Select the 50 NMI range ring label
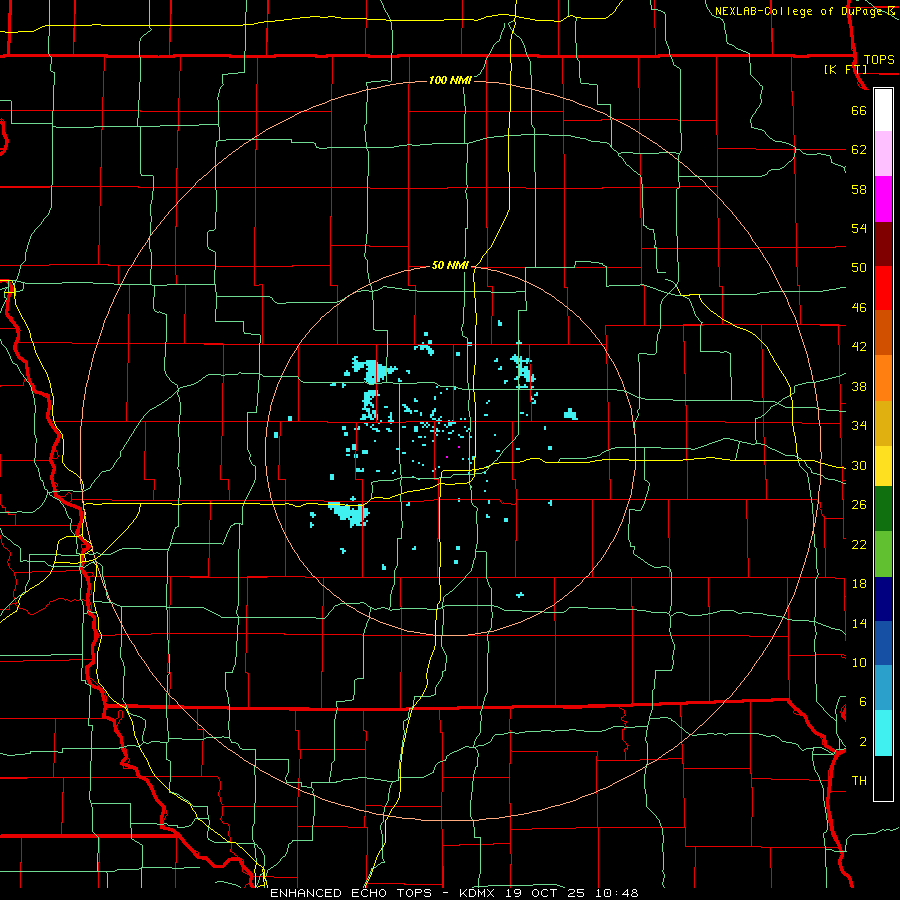This screenshot has height=900, width=900. (x=450, y=265)
